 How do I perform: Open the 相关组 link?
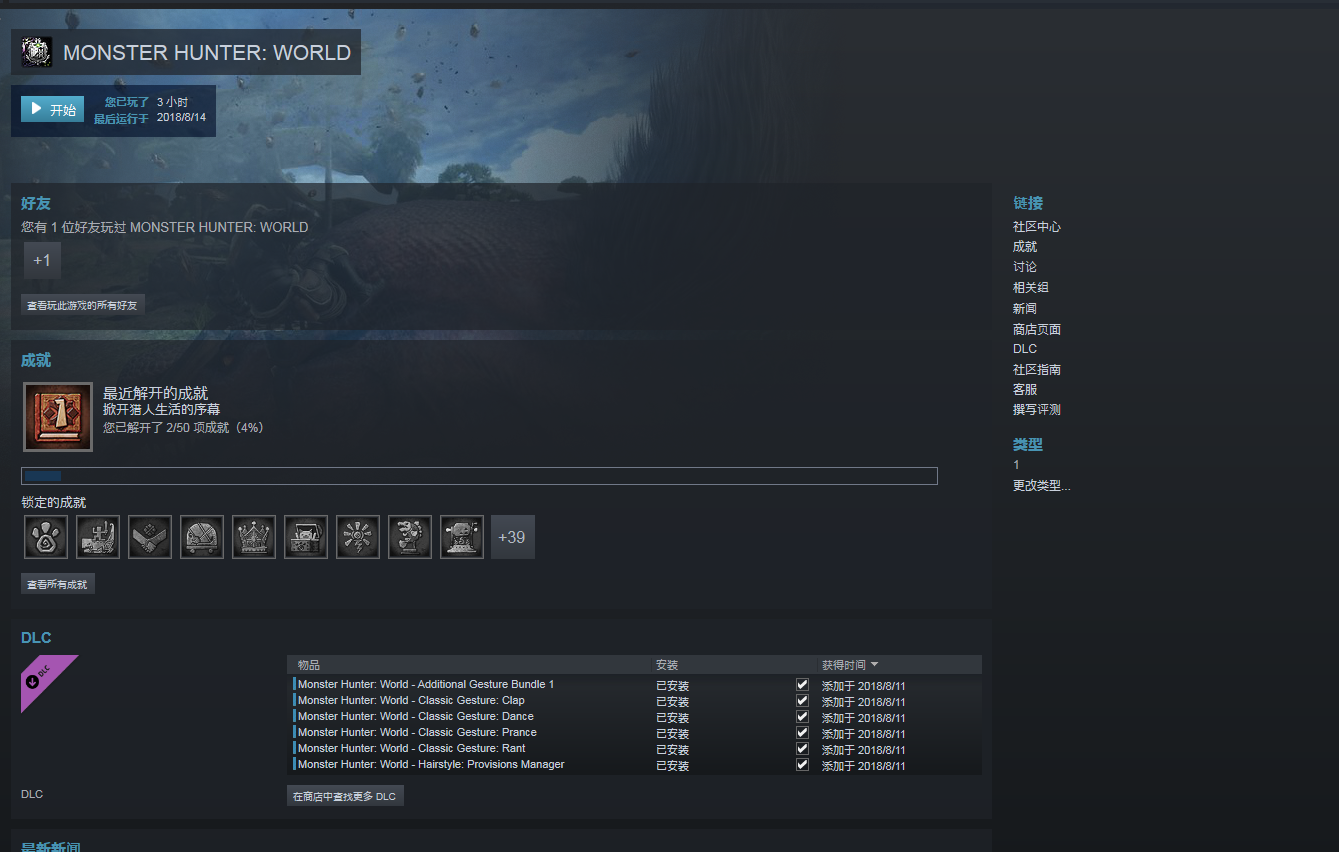pos(1031,288)
